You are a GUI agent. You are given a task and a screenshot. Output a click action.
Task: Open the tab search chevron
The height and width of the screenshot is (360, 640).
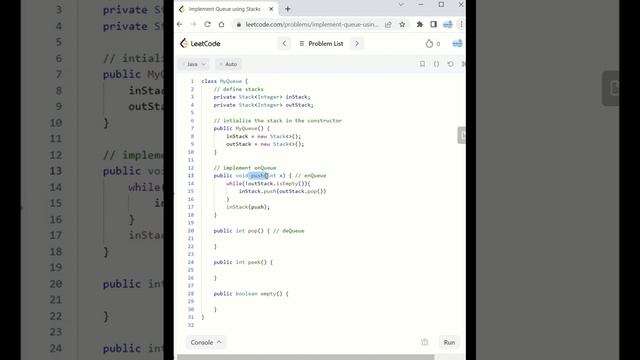pos(401,4)
